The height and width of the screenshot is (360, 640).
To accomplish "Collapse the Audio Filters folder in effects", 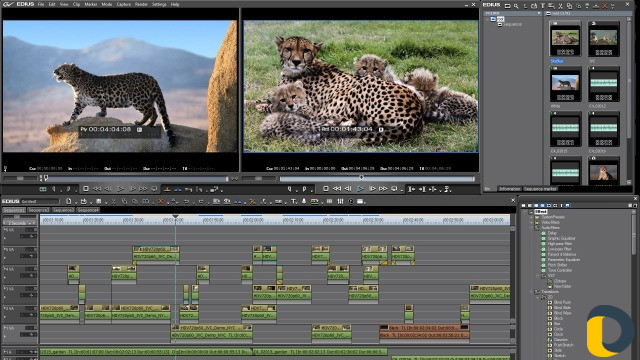I will point(531,228).
